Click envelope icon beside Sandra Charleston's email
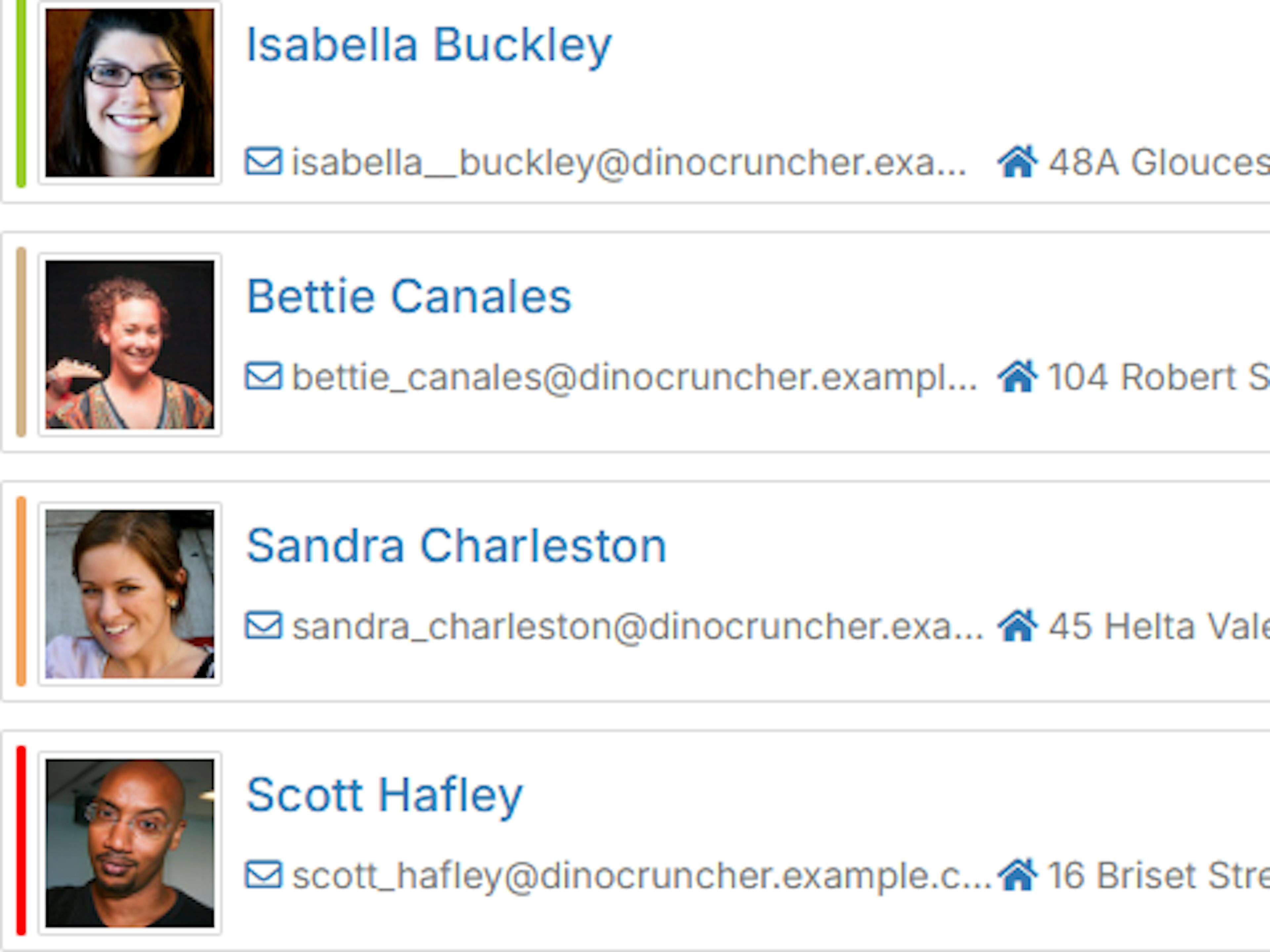1270x952 pixels. pyautogui.click(x=264, y=625)
